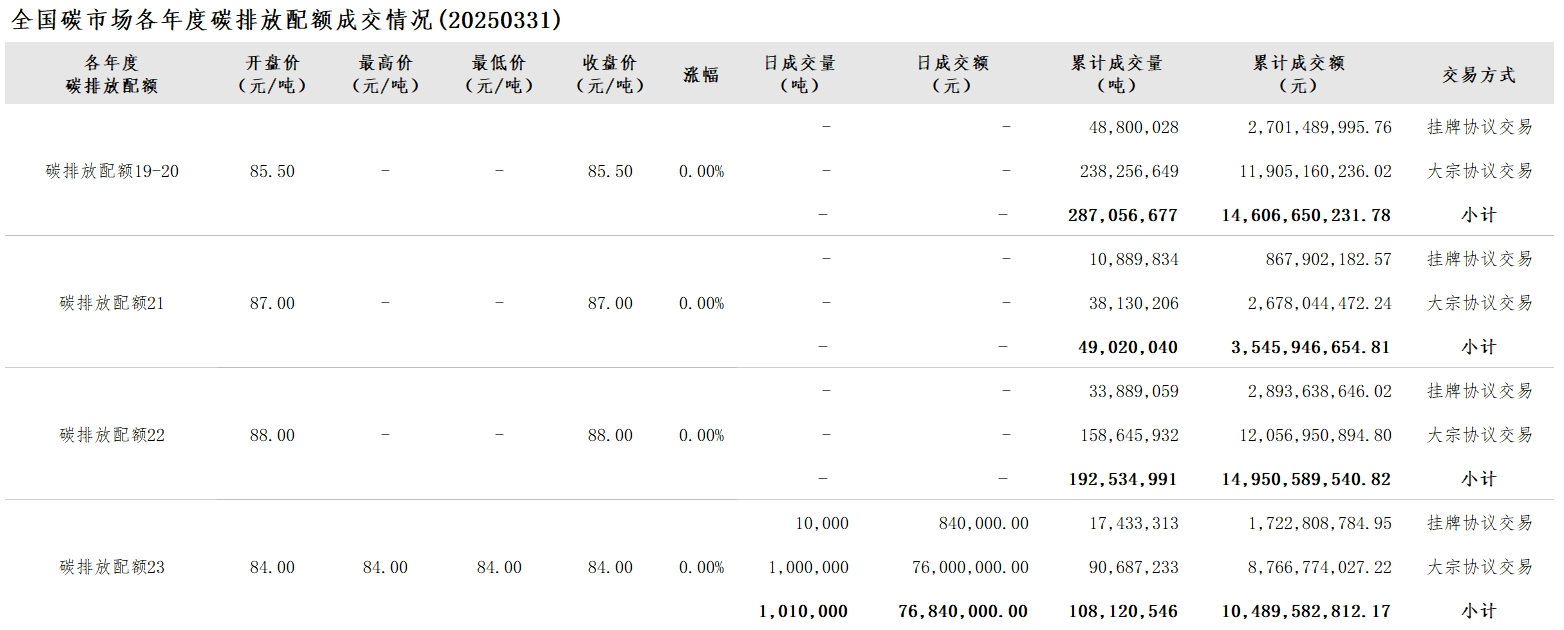Click daily volume 1,000,000
The width and height of the screenshot is (1564, 630).
click(x=808, y=567)
